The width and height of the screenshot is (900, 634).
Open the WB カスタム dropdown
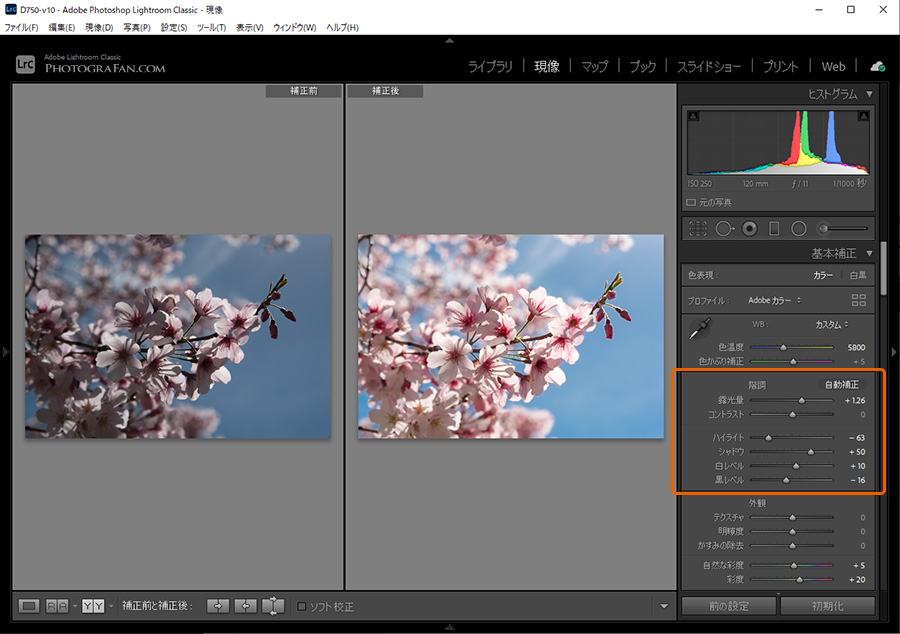coord(832,325)
